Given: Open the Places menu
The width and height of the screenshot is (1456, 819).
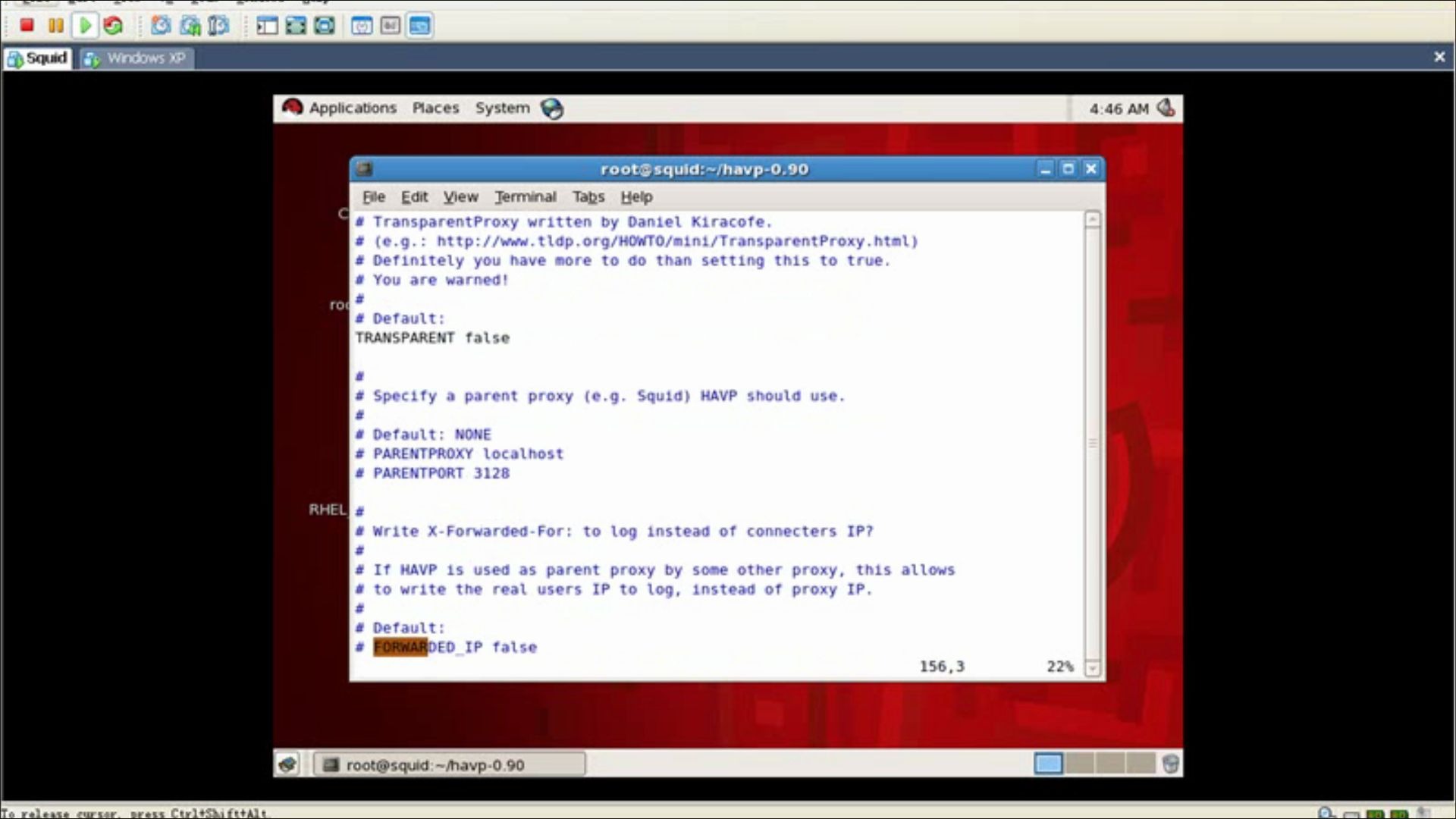Looking at the screenshot, I should click(x=436, y=108).
